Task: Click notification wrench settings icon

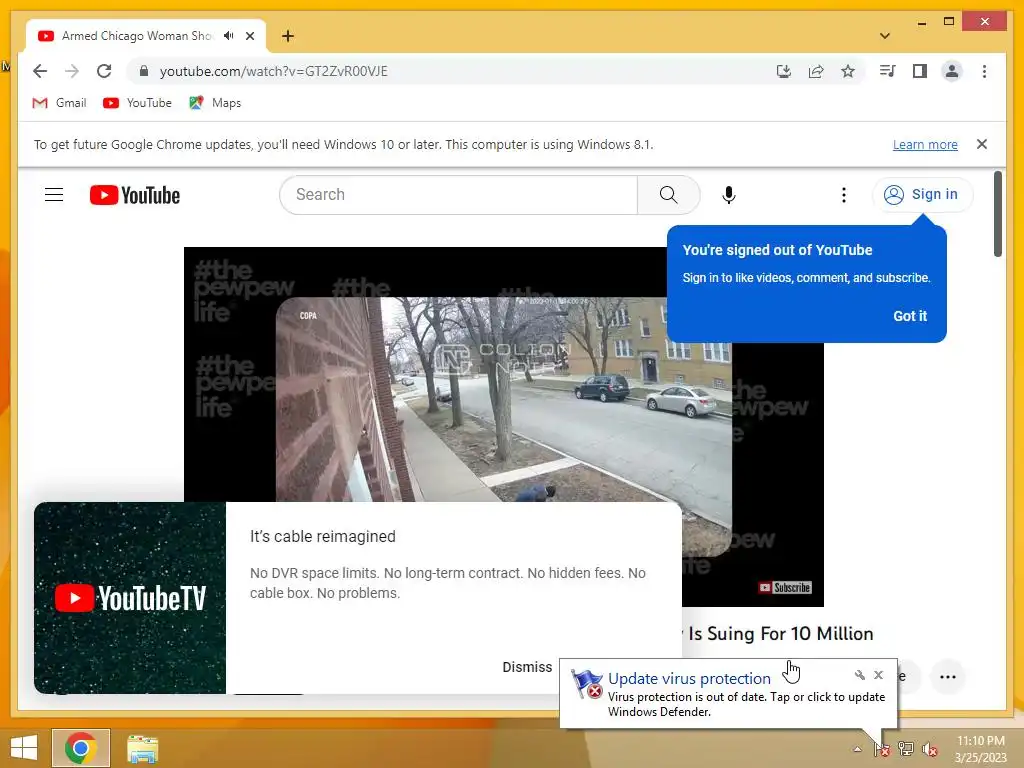Action: coord(859,675)
